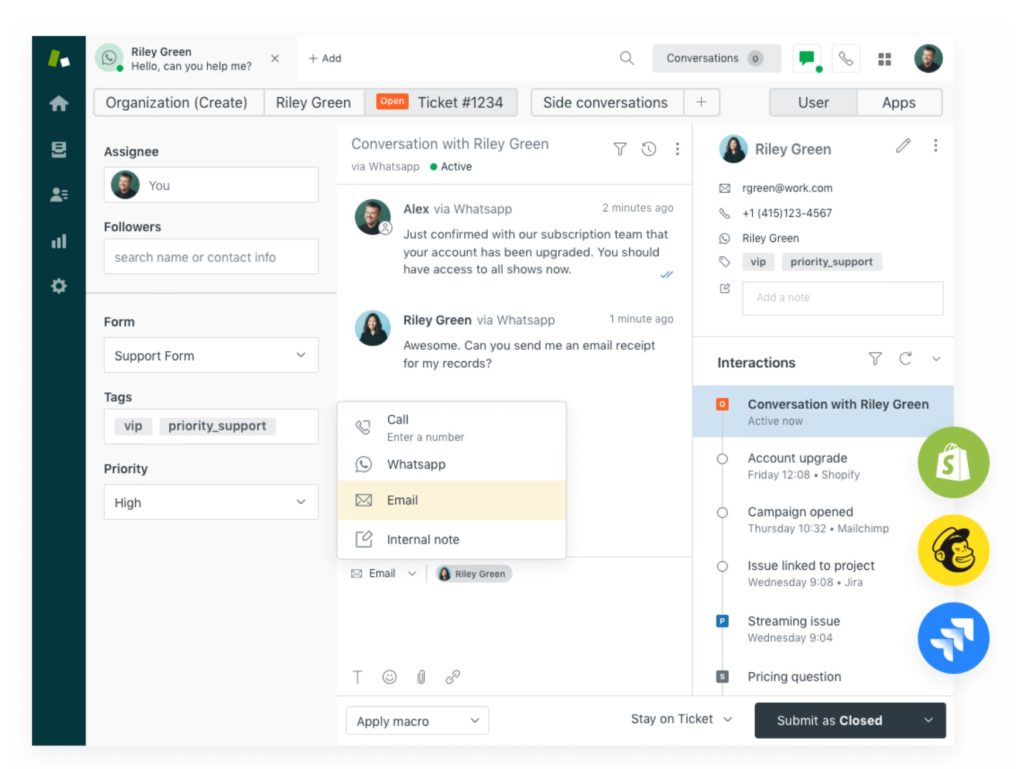
Task: Open the Reporting bar-chart icon
Action: point(57,240)
